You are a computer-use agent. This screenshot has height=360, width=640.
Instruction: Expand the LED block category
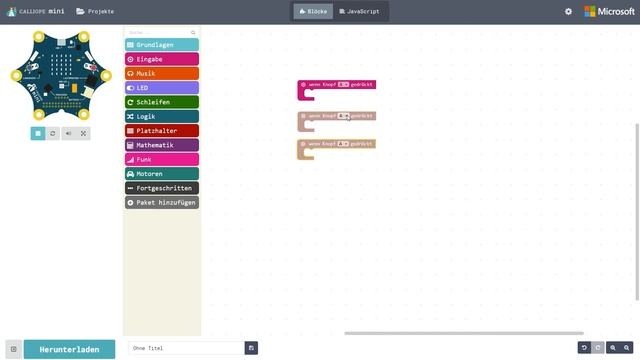(x=162, y=88)
